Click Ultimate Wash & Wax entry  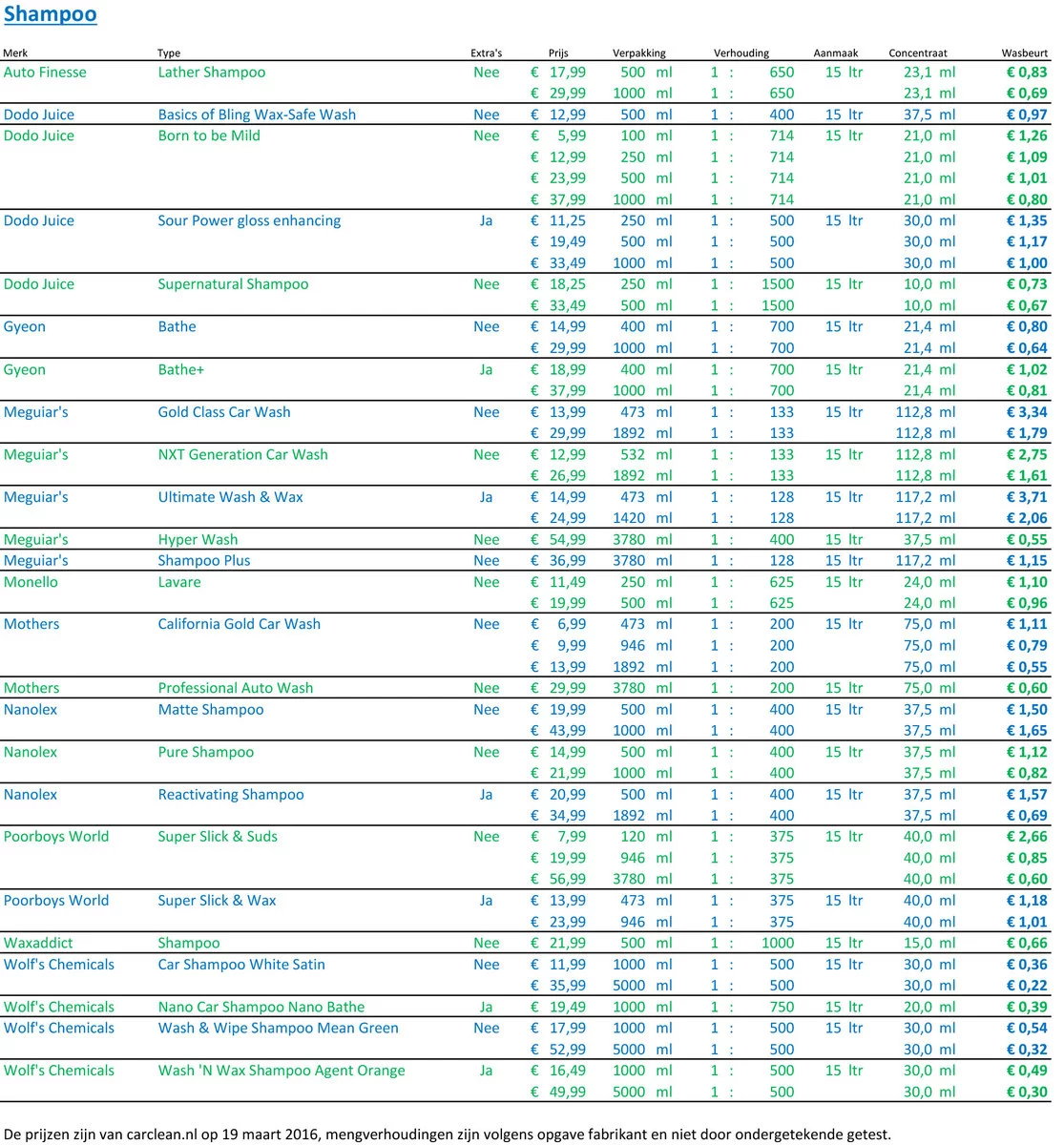coord(230,497)
